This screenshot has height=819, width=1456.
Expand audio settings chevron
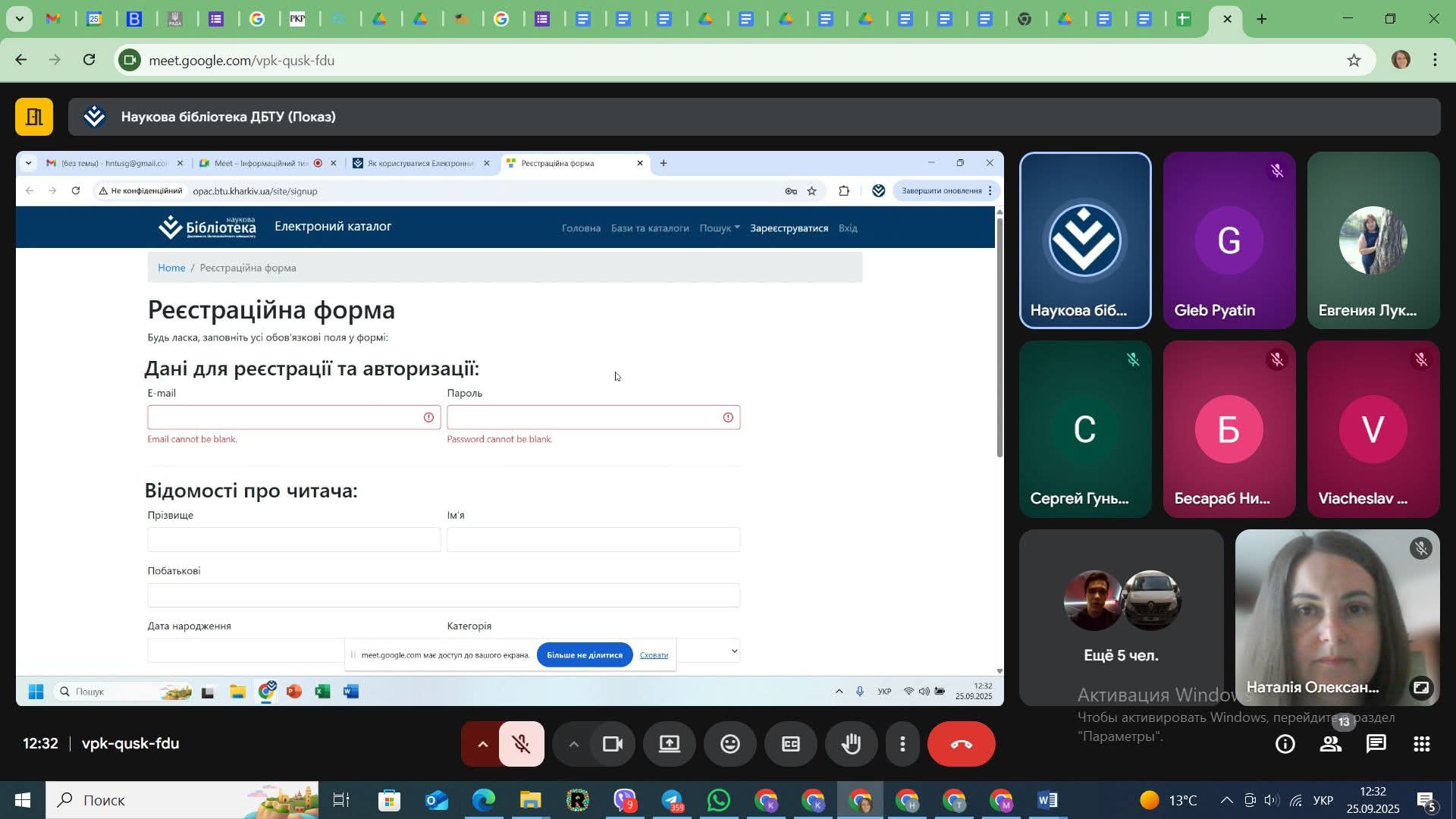(x=482, y=744)
